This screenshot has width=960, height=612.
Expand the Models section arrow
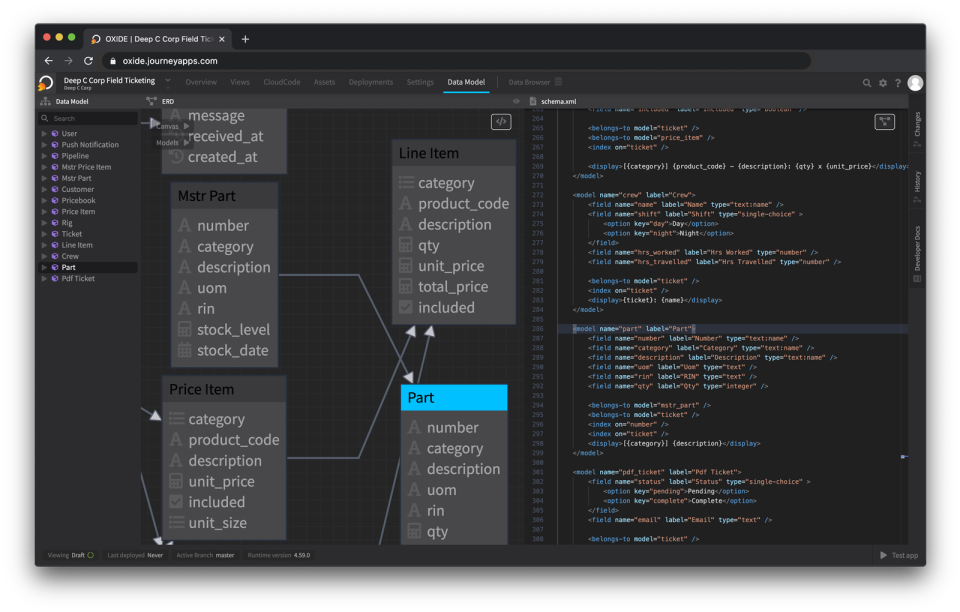(186, 142)
